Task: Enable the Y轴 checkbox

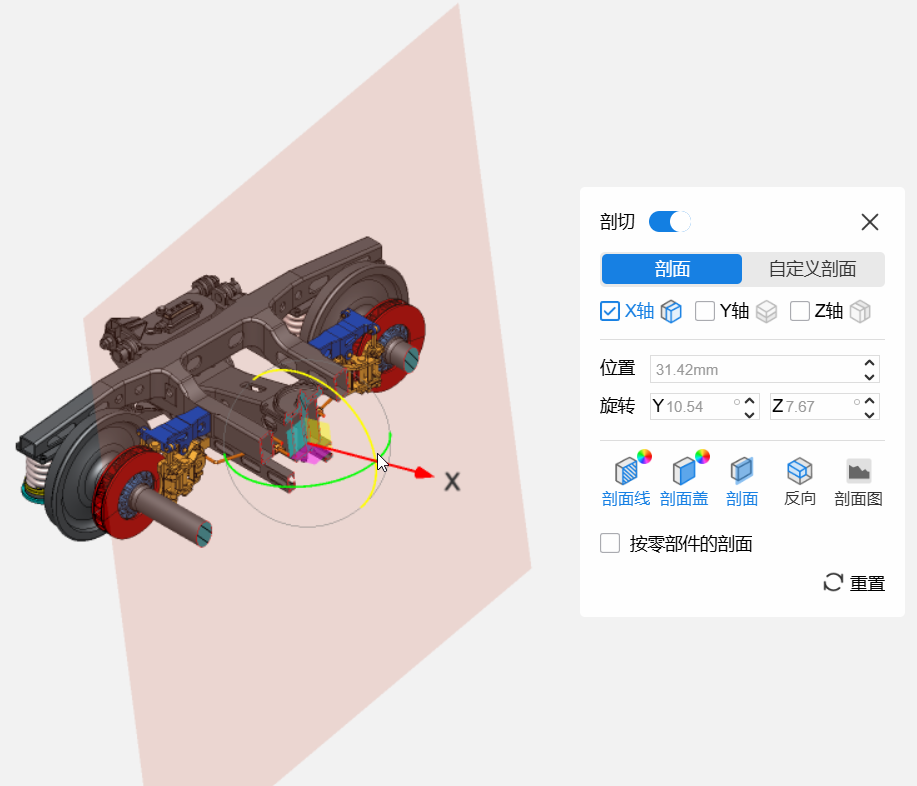Action: pyautogui.click(x=705, y=311)
